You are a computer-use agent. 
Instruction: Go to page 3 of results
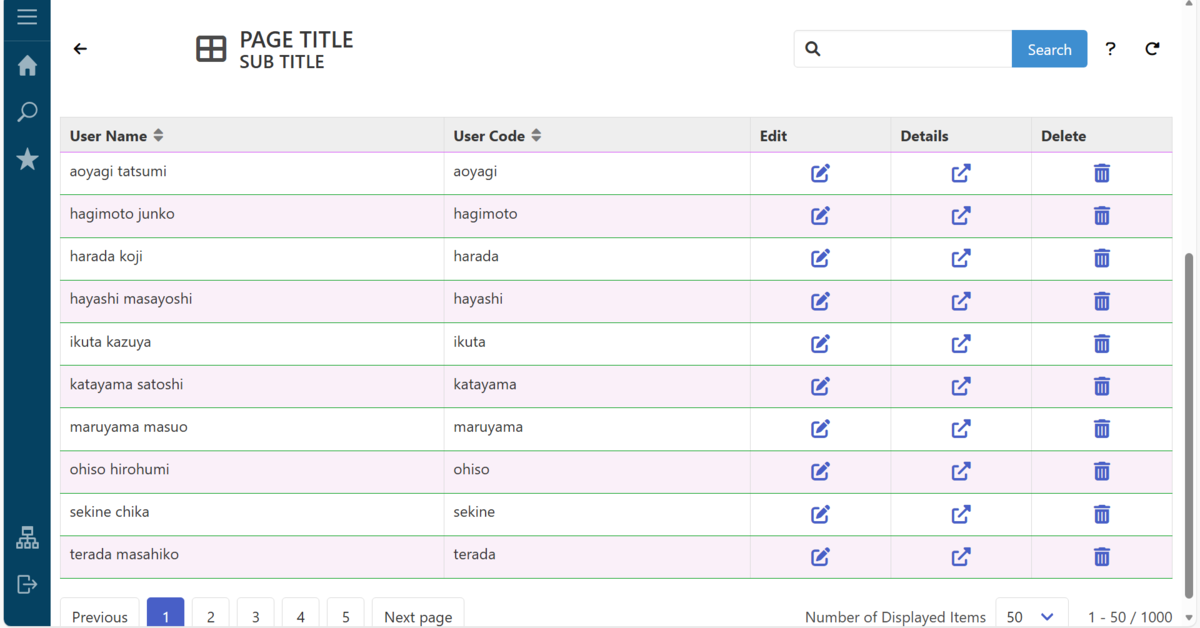point(255,616)
